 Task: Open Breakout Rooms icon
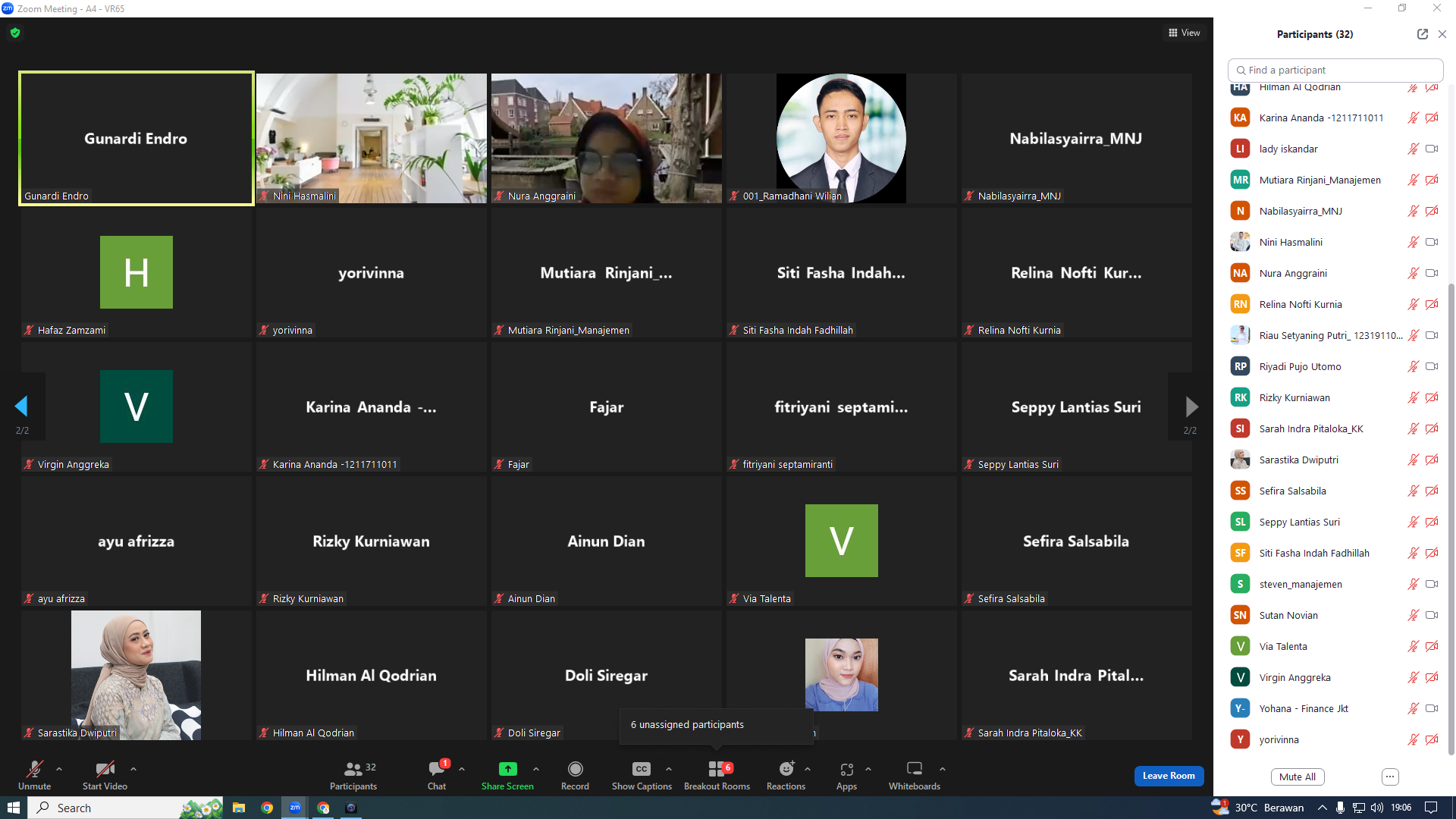point(716,769)
